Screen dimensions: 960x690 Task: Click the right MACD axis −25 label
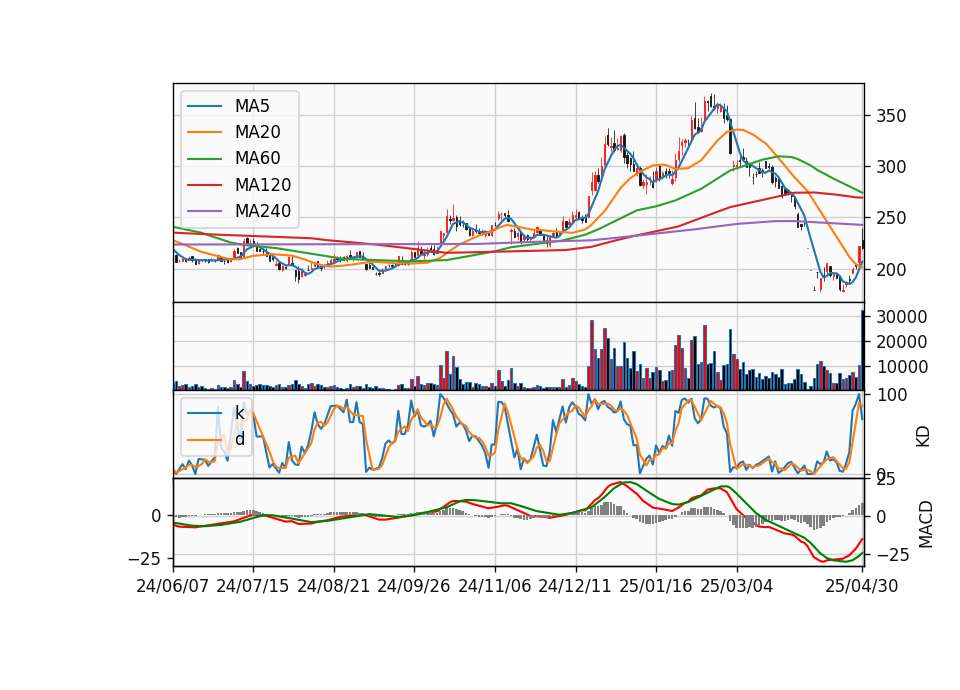pos(893,555)
